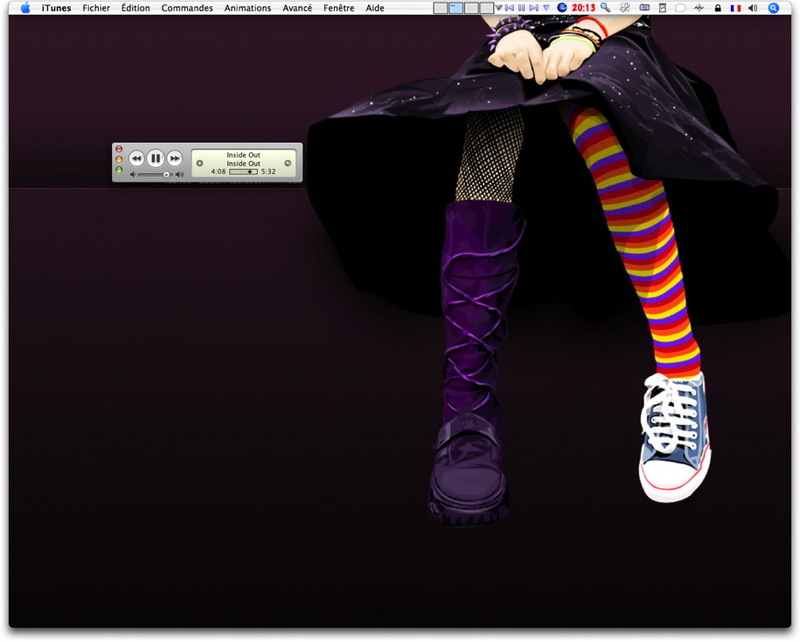Pause playback in the iTunes mini player
Screen dimensions: 800x642
pyautogui.click(x=156, y=158)
